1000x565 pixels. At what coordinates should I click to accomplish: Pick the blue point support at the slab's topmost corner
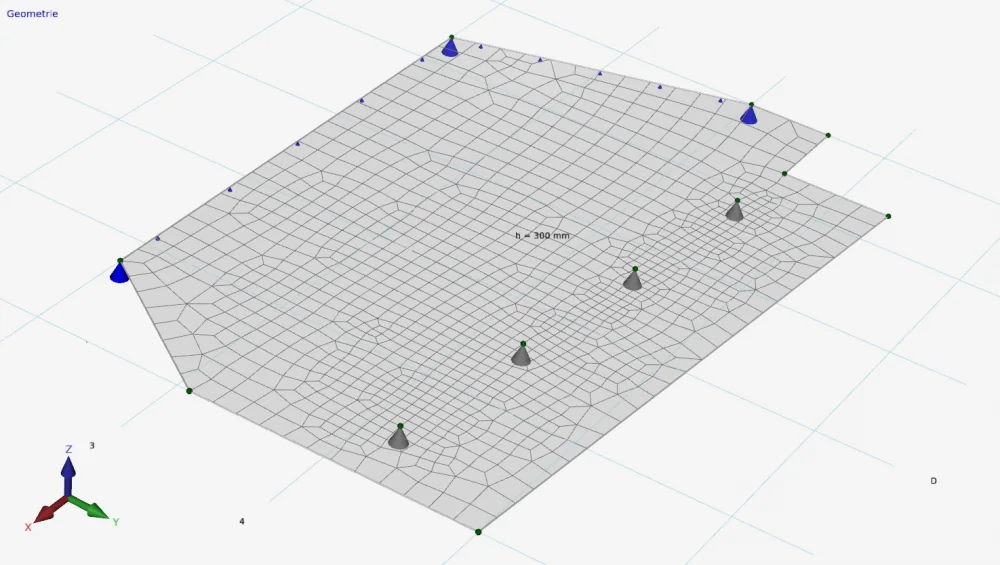[450, 48]
